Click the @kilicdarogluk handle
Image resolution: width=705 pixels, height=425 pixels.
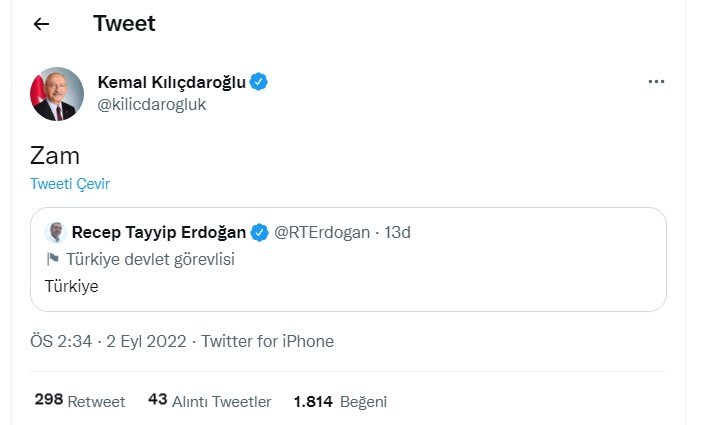click(x=151, y=104)
